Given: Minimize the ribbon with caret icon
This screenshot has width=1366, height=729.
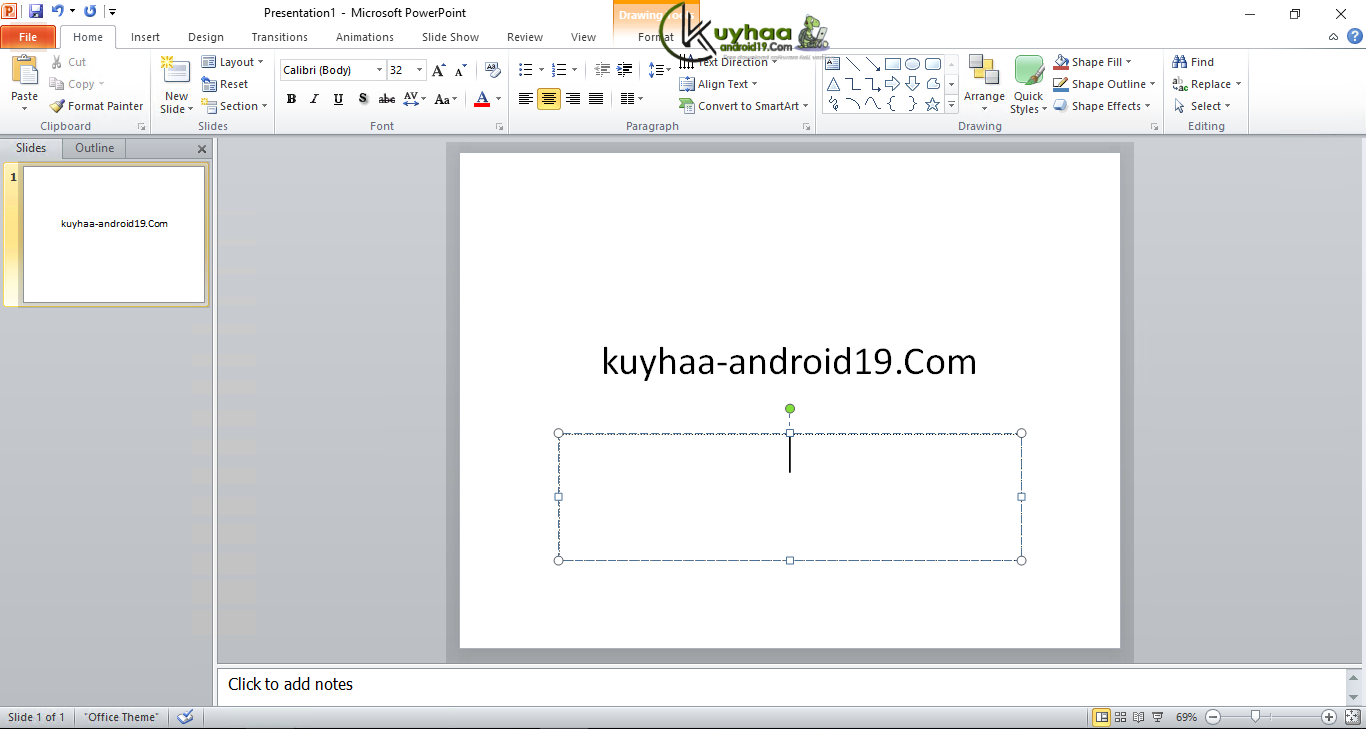Looking at the screenshot, I should coord(1333,37).
